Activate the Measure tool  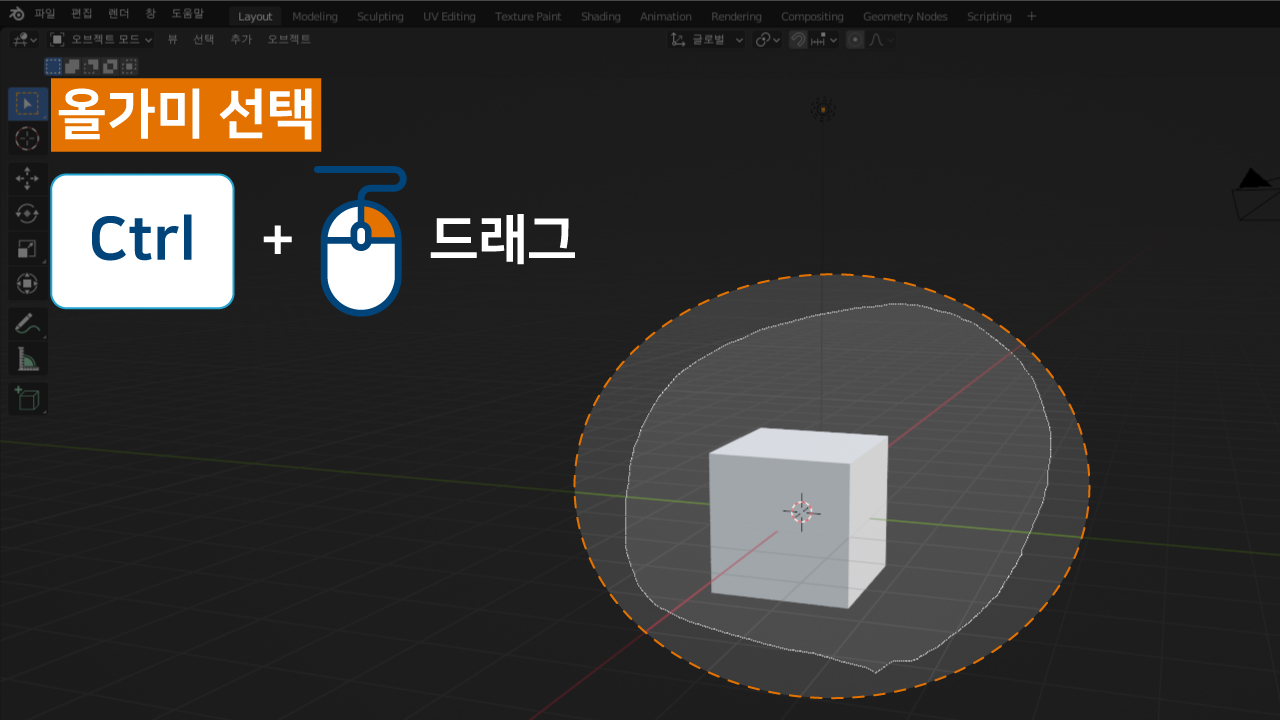coord(28,358)
